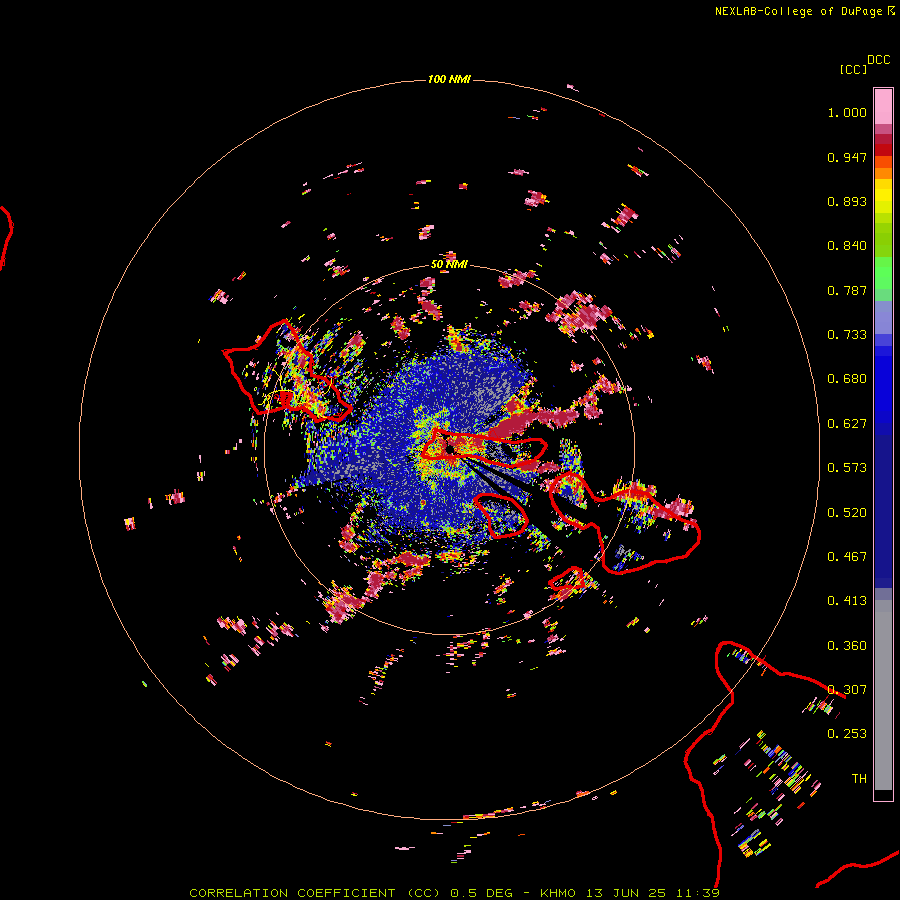Click the NEXLAB-College of DuPage credit text
The height and width of the screenshot is (900, 900).
[798, 11]
